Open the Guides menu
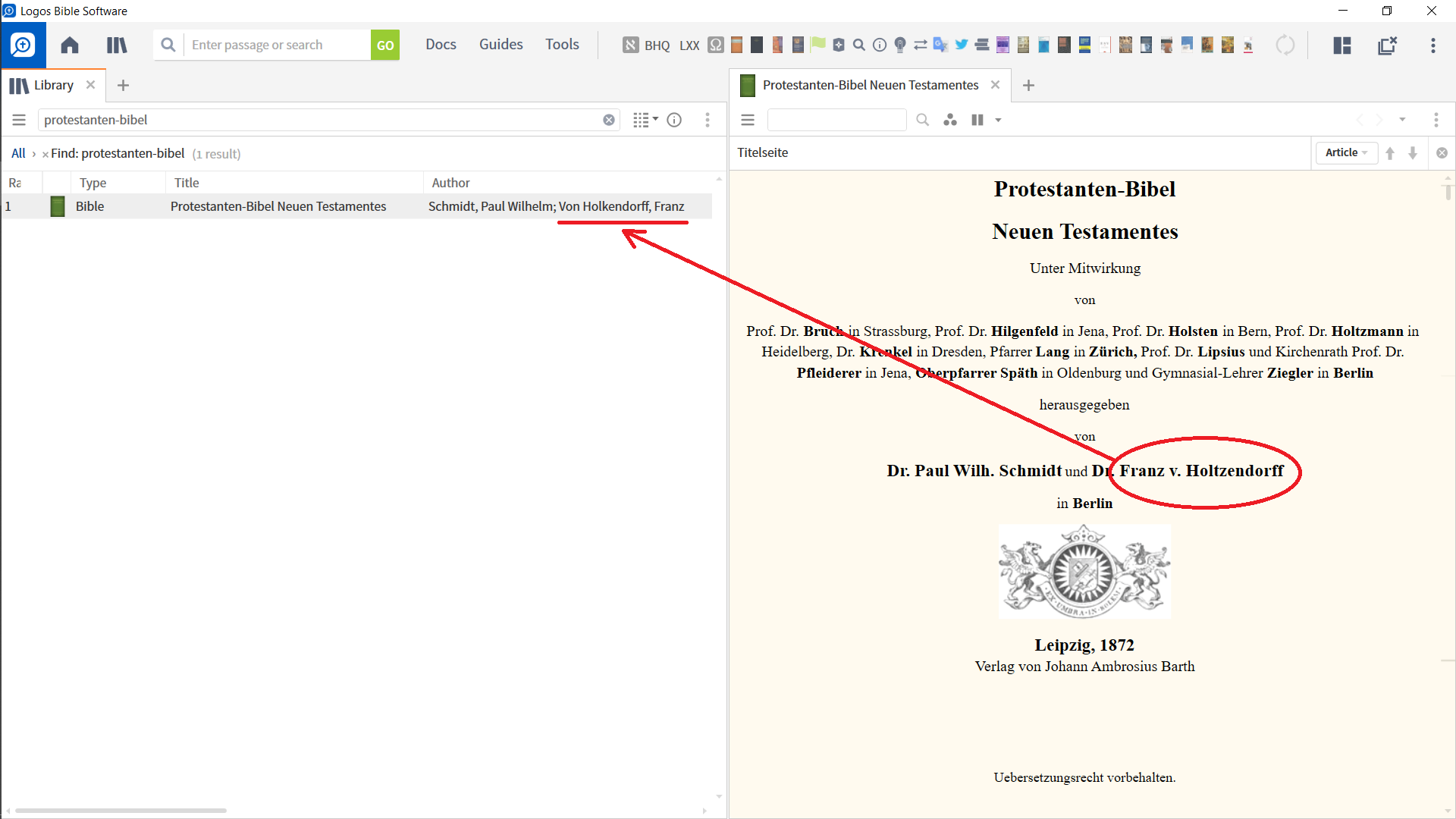Image resolution: width=1456 pixels, height=819 pixels. pos(500,45)
